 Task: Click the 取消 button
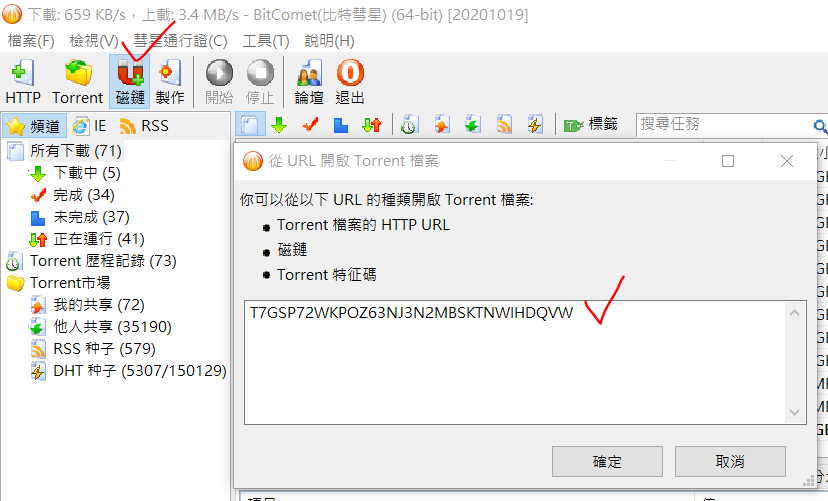(730, 461)
